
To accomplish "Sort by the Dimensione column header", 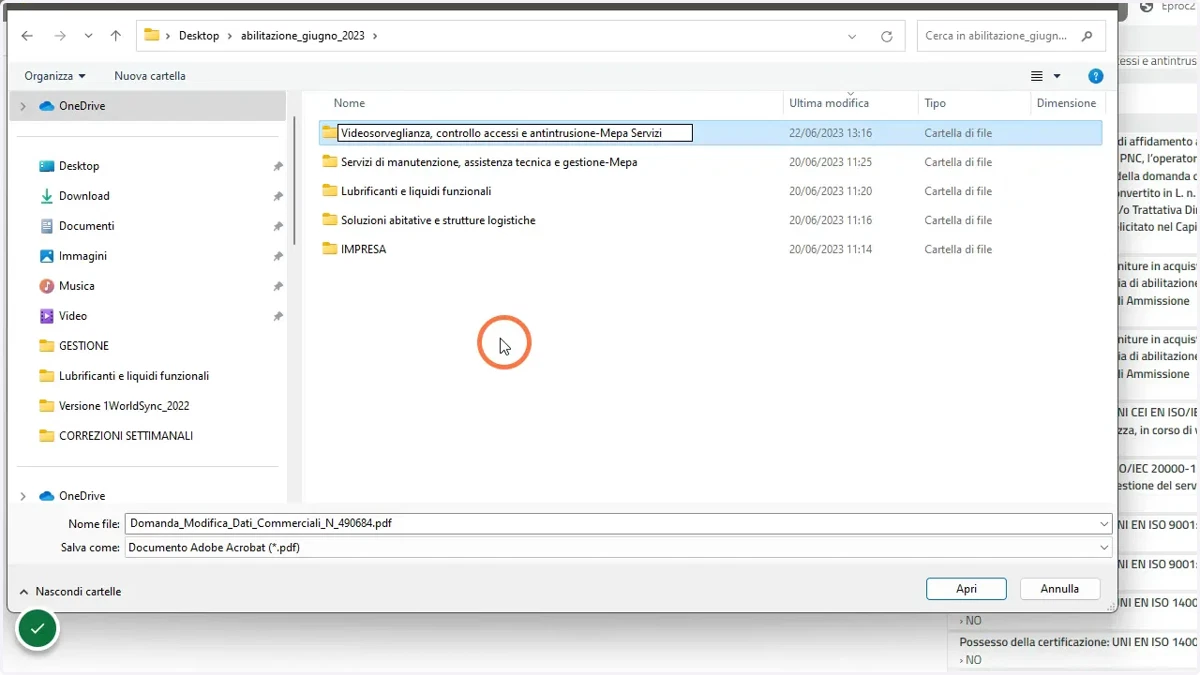I will [1066, 103].
